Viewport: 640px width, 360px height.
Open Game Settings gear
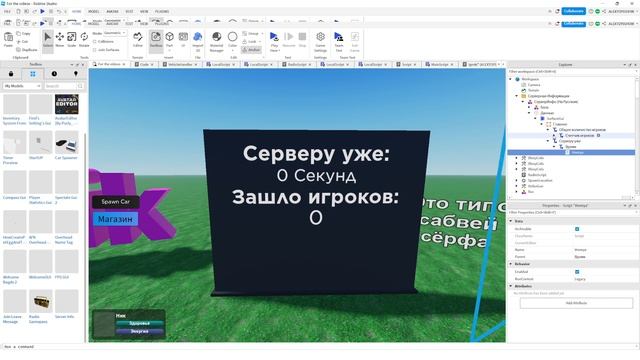click(x=320, y=42)
